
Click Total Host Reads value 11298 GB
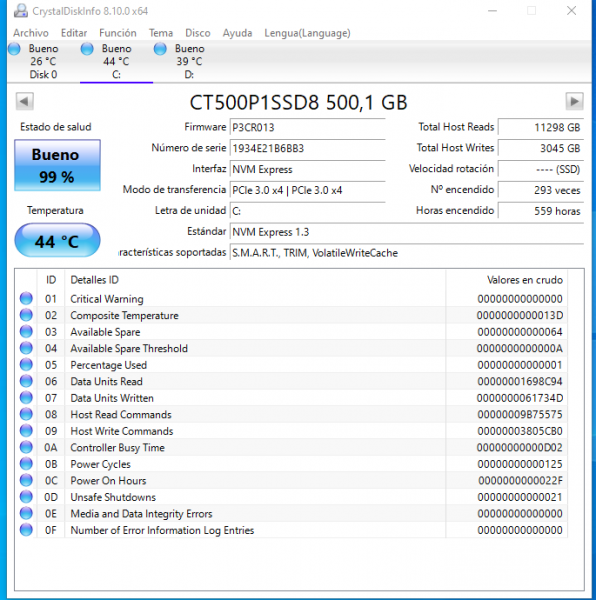(x=541, y=127)
